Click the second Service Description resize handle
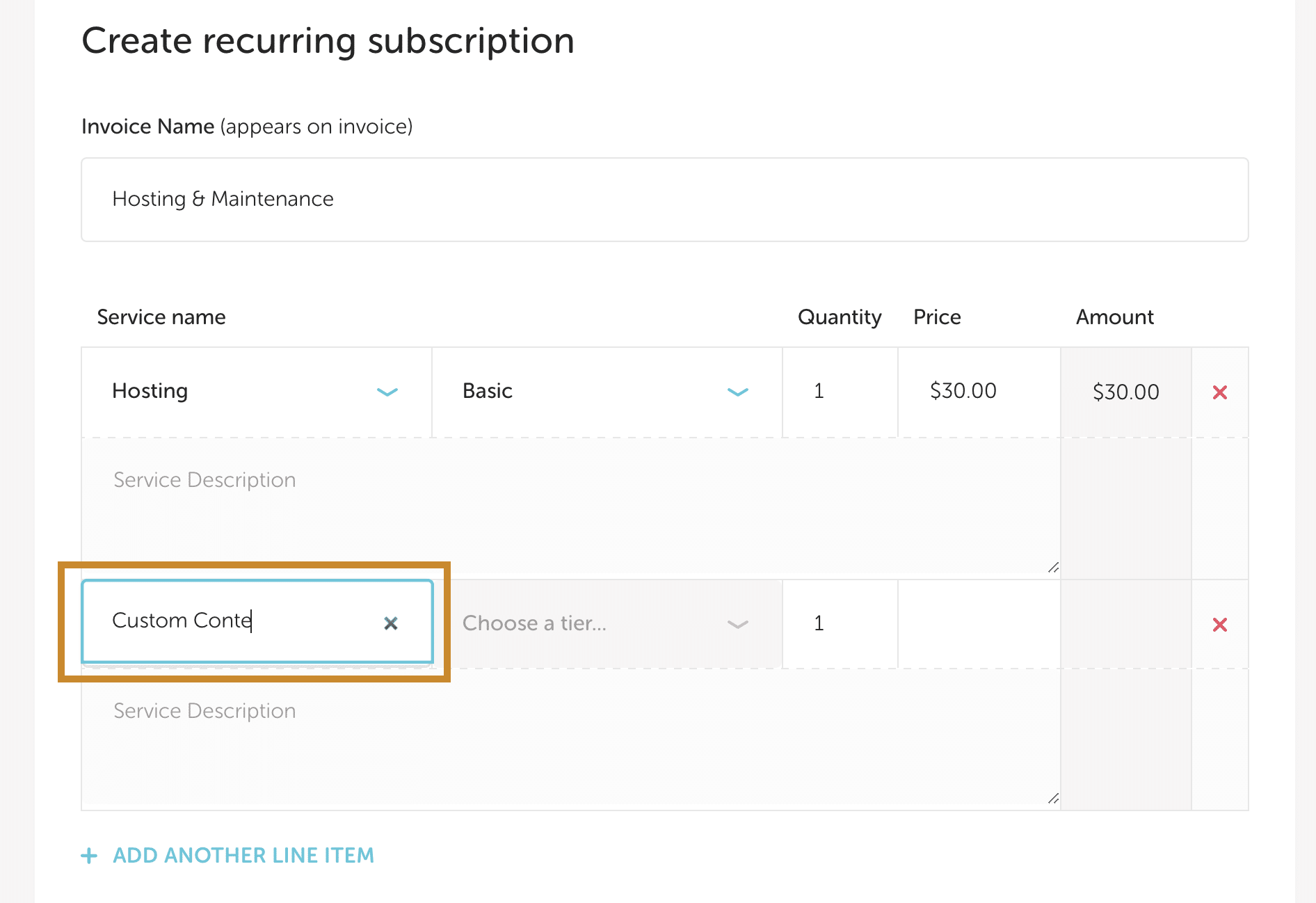The image size is (1316, 903). 1053,799
